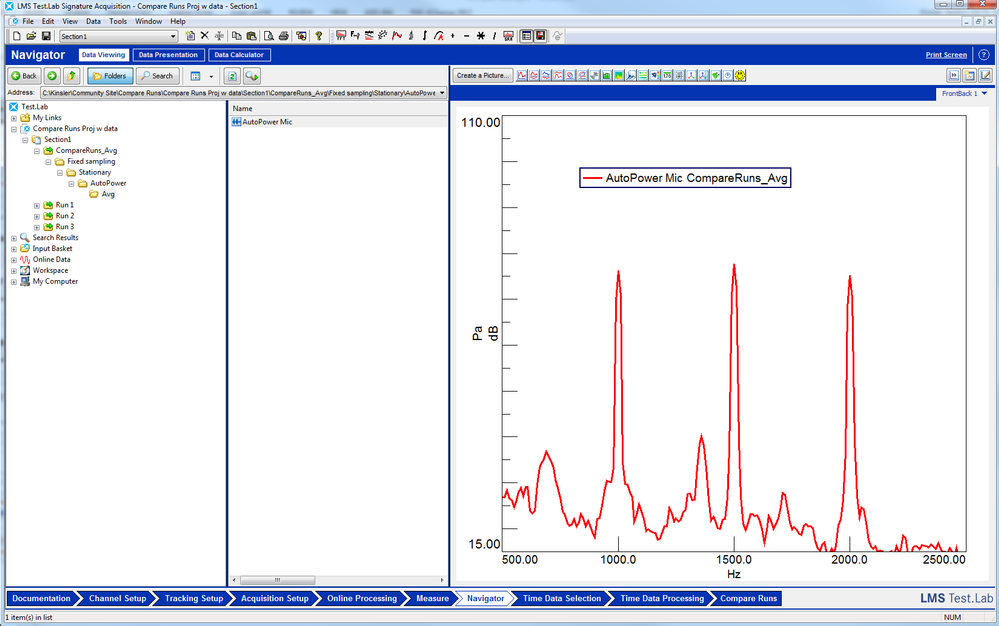This screenshot has width=999, height=626.
Task: Click the clock face display icon
Action: (728, 75)
